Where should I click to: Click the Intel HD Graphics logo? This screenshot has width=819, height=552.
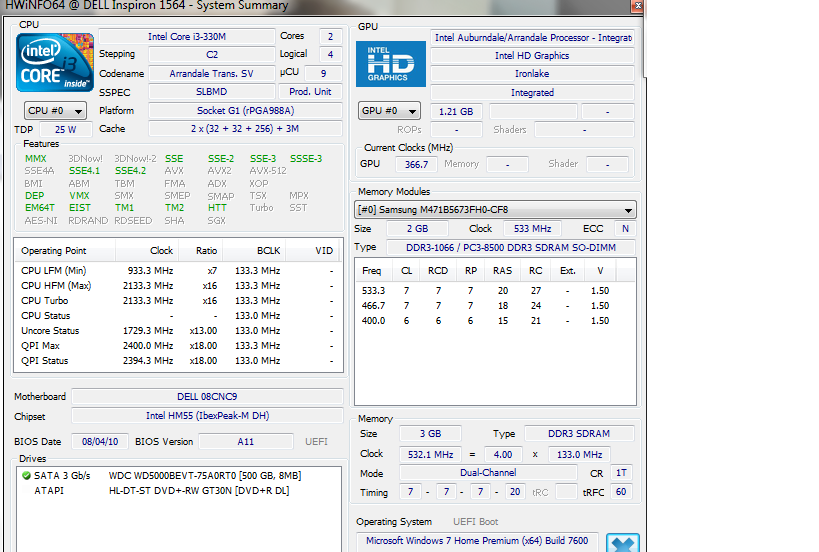pos(391,64)
